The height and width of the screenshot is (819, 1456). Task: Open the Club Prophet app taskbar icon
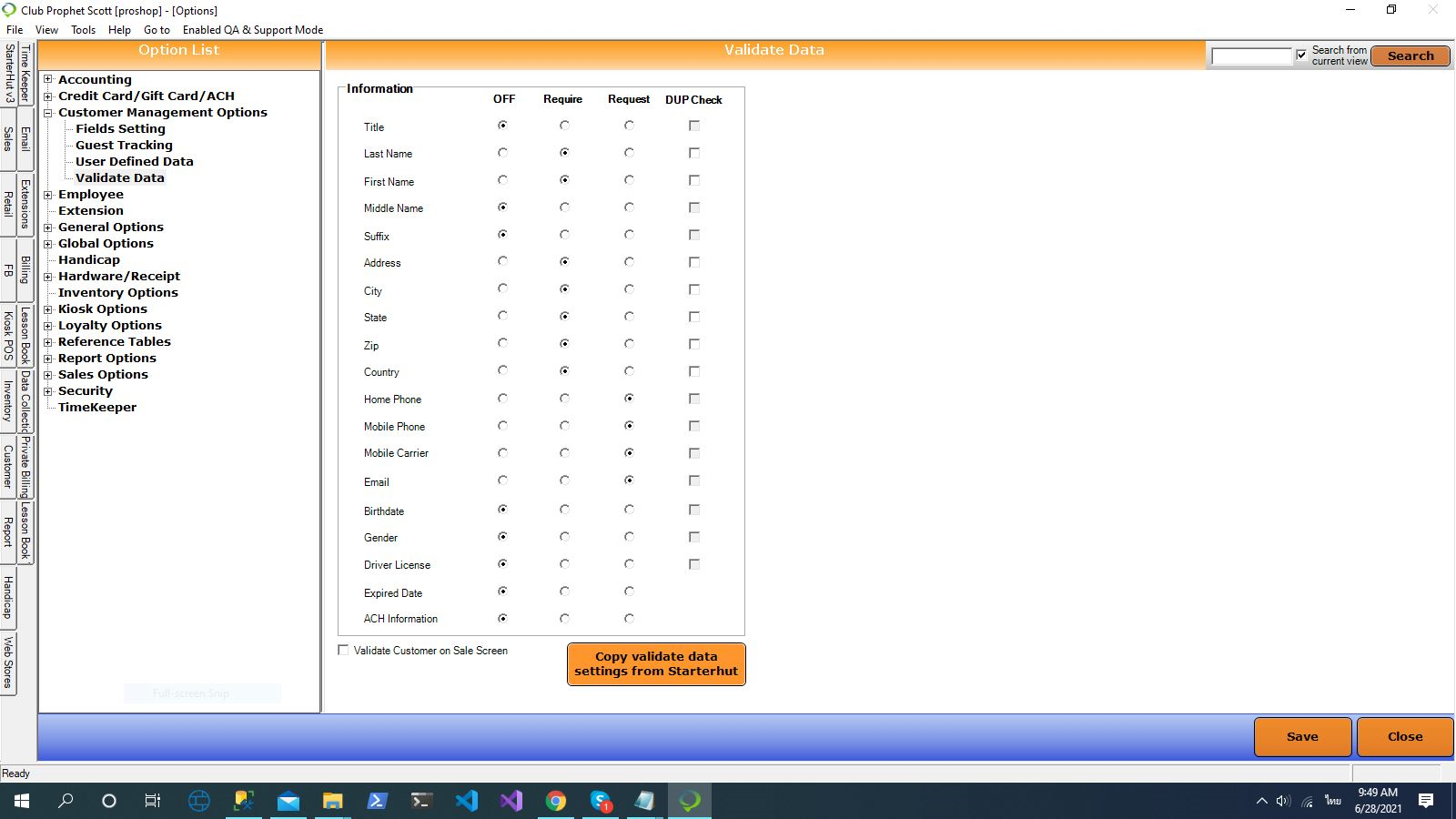coord(690,801)
